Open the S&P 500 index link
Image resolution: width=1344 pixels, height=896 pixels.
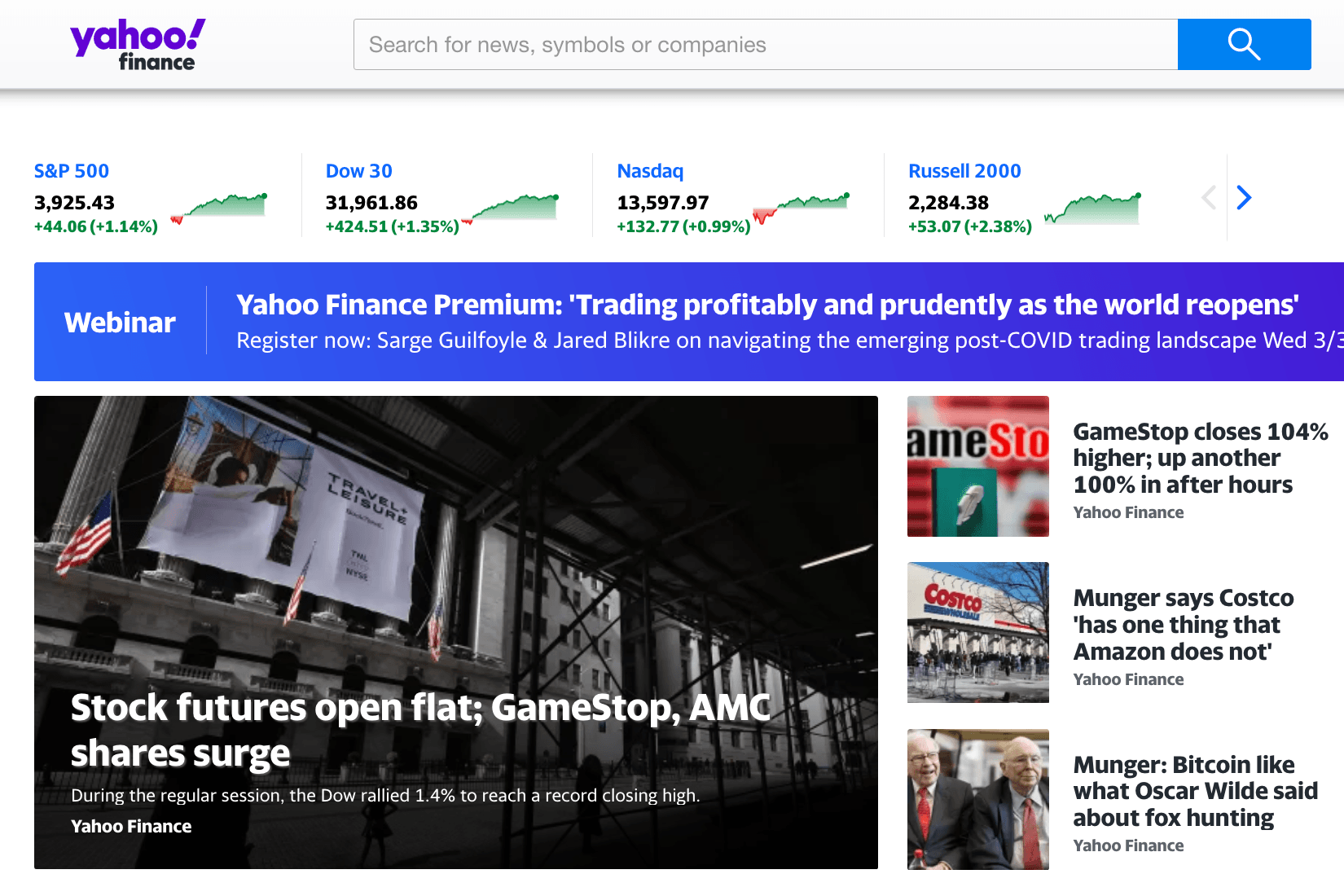[72, 171]
